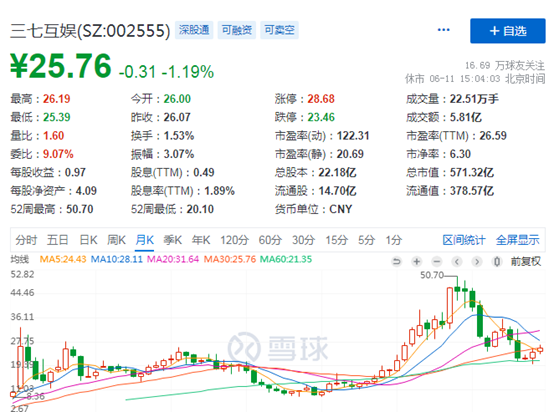Screen dimensions: 554x412
Task: Click the 最低 value 25.39
Action: point(57,117)
